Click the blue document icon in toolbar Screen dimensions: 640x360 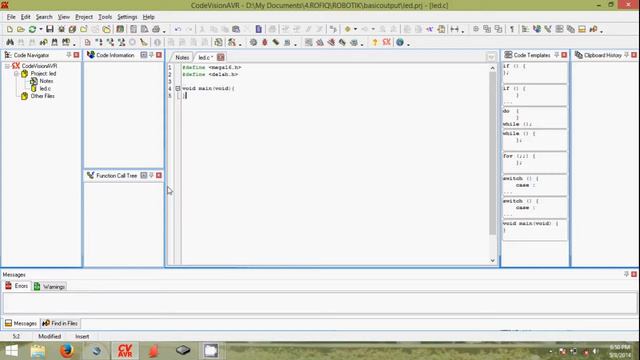click(x=258, y=29)
